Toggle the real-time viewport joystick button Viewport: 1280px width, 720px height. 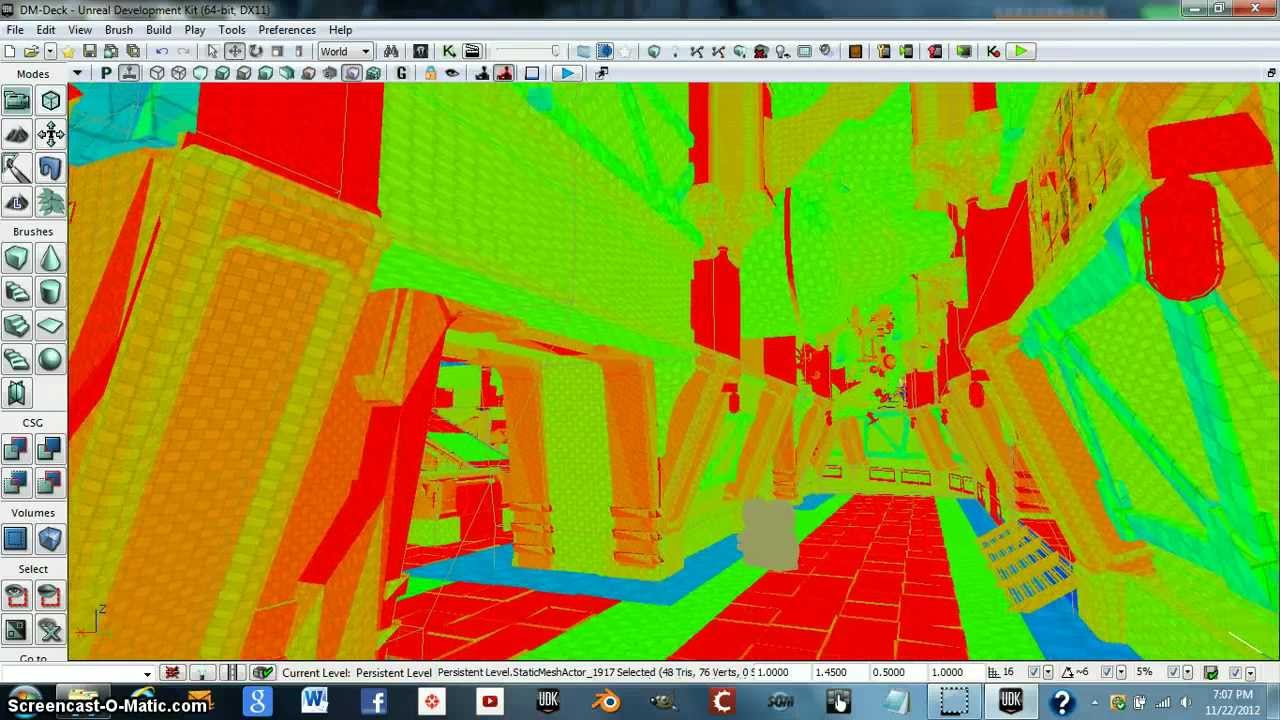tap(128, 73)
